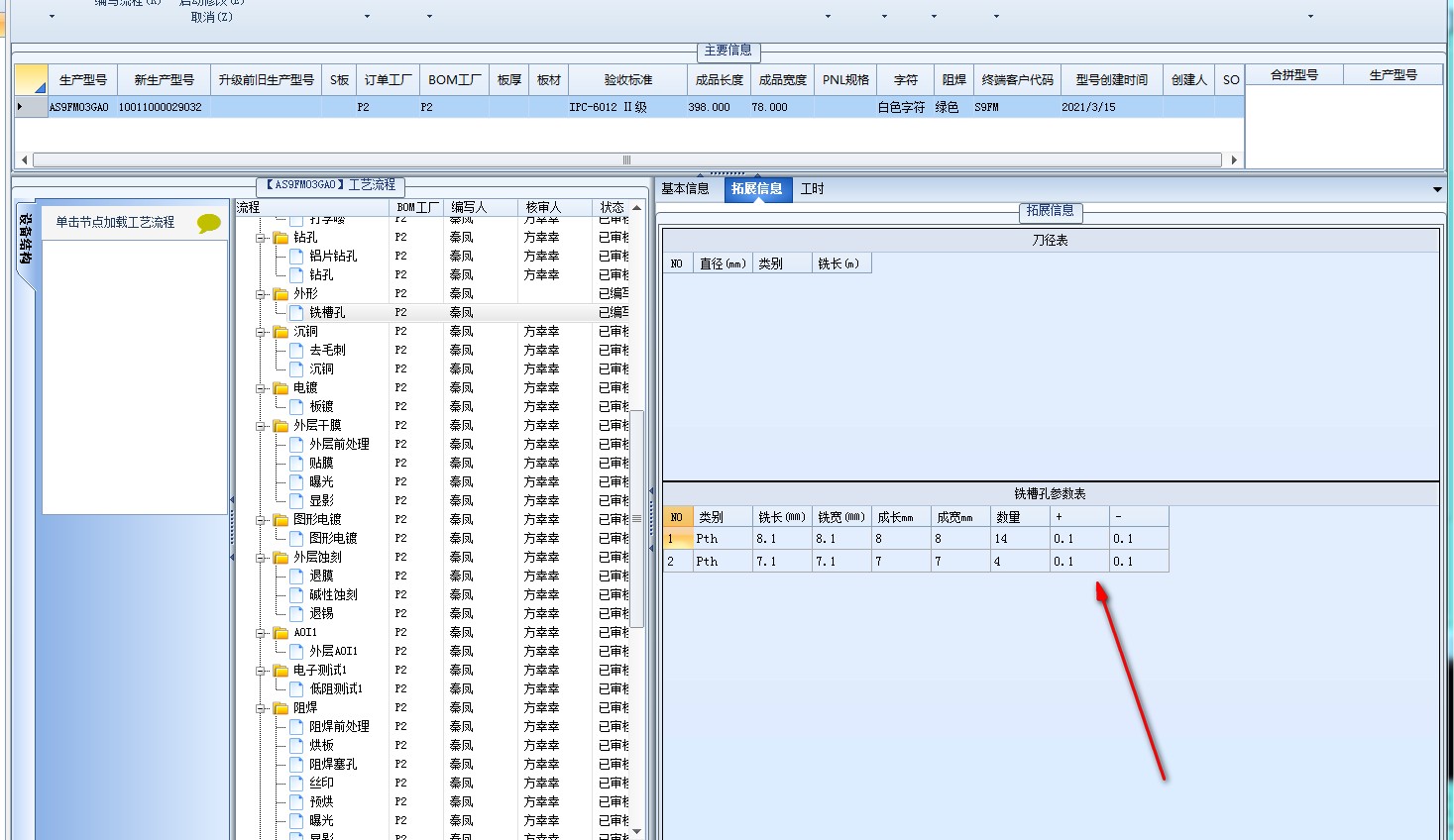The width and height of the screenshot is (1454, 840).
Task: Click the 验收标准 column header
Action: click(628, 80)
